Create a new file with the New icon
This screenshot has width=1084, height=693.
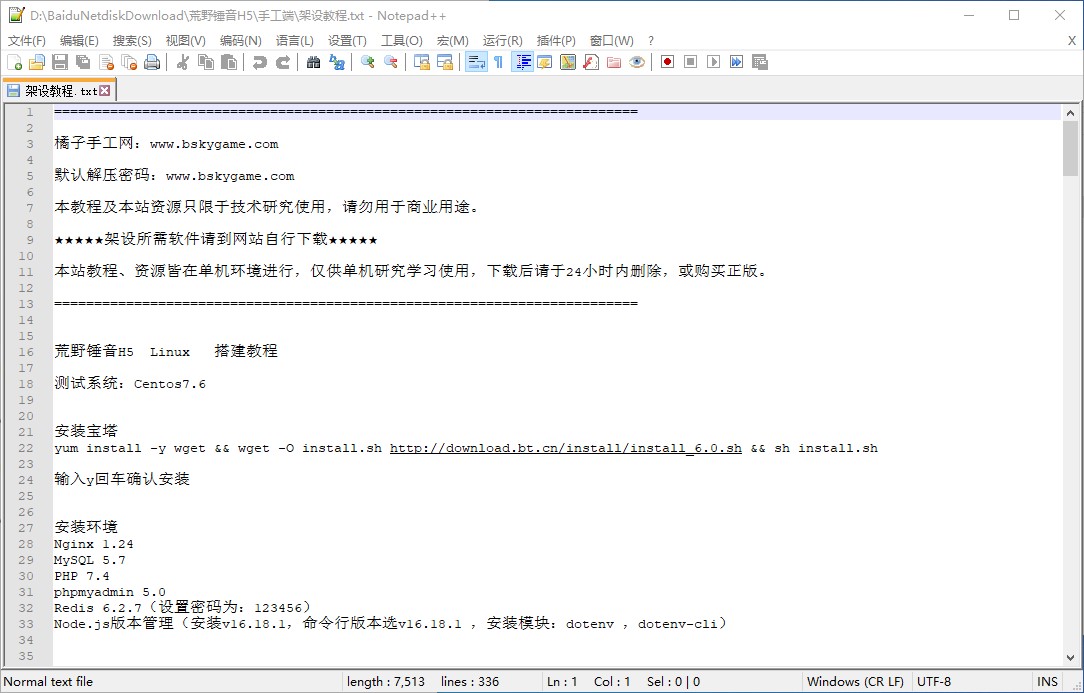coord(15,62)
